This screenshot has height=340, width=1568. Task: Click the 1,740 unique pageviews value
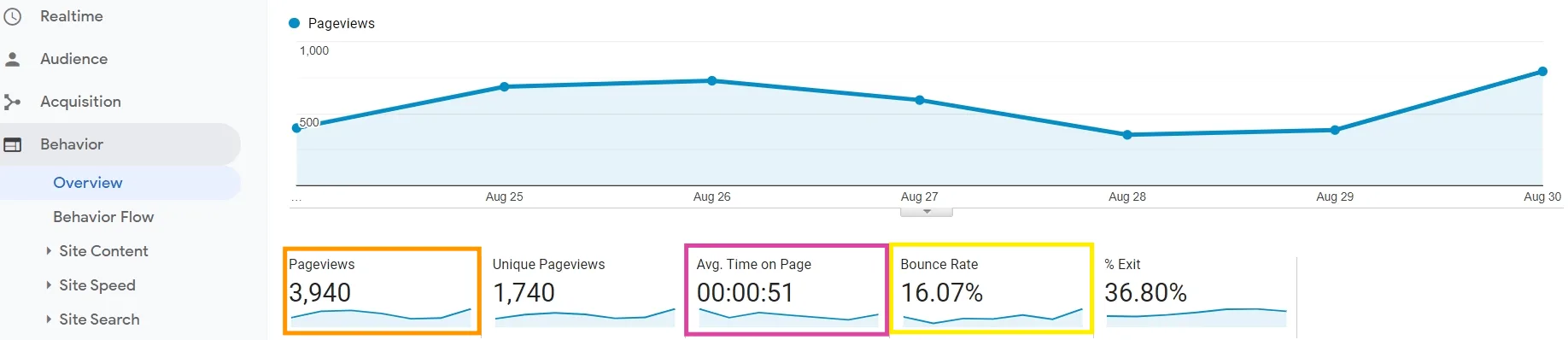pos(524,293)
